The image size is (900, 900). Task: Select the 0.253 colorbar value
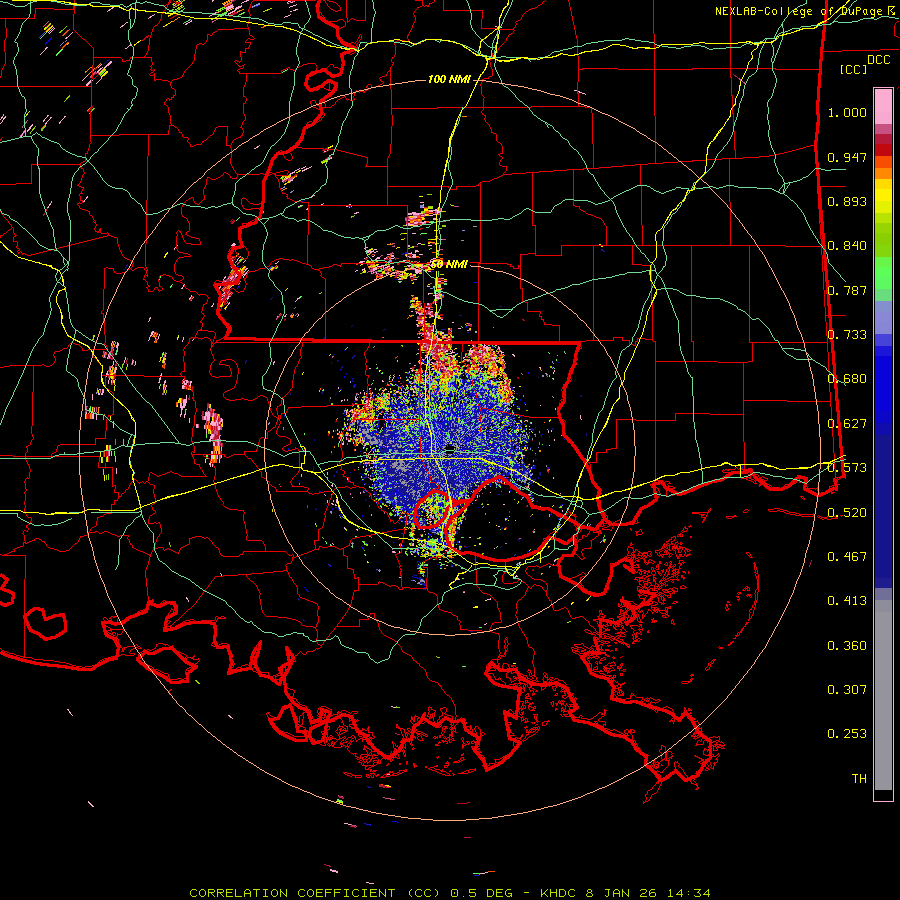[x=847, y=734]
